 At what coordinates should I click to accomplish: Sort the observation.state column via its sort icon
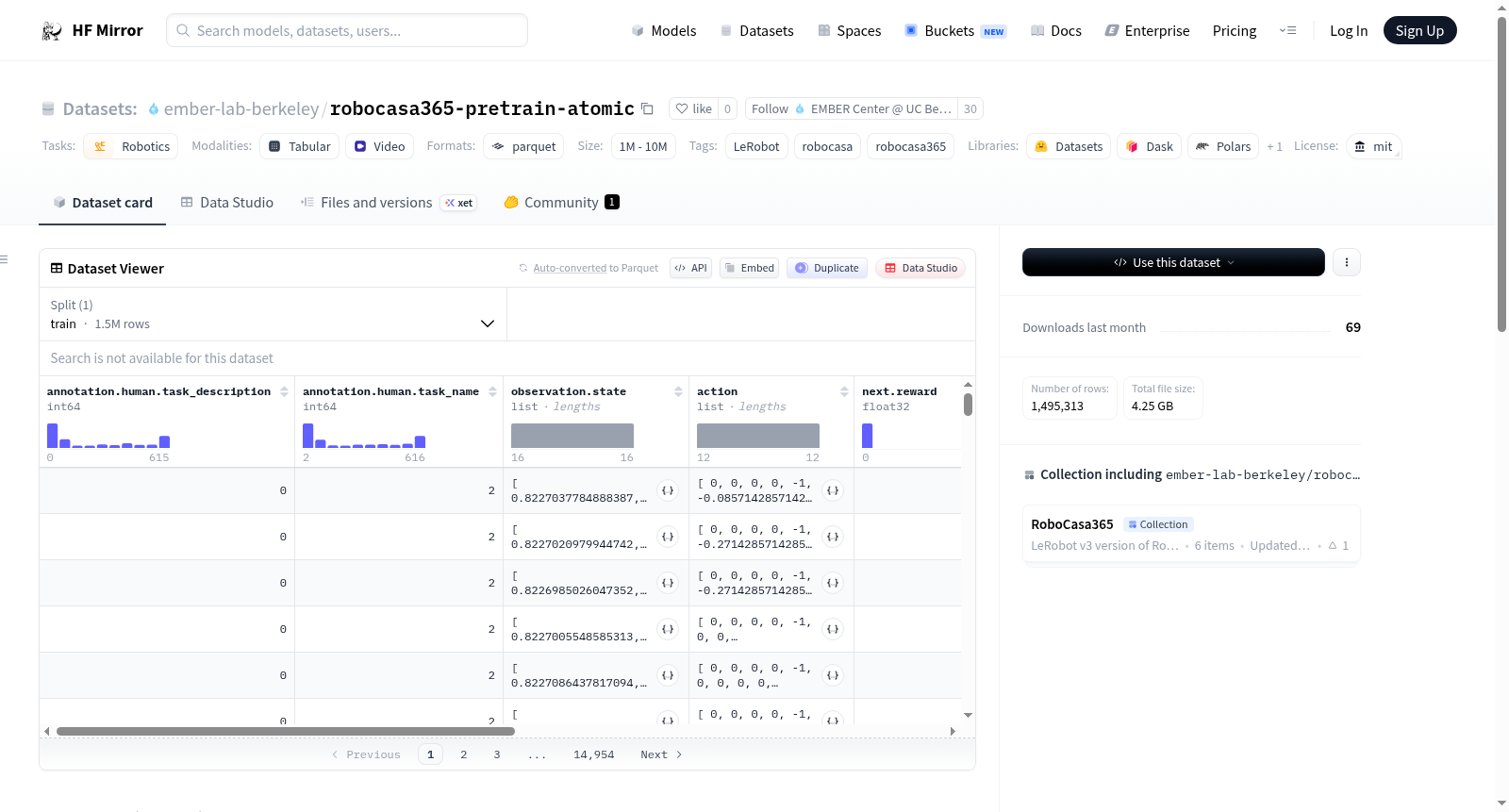pyautogui.click(x=678, y=391)
